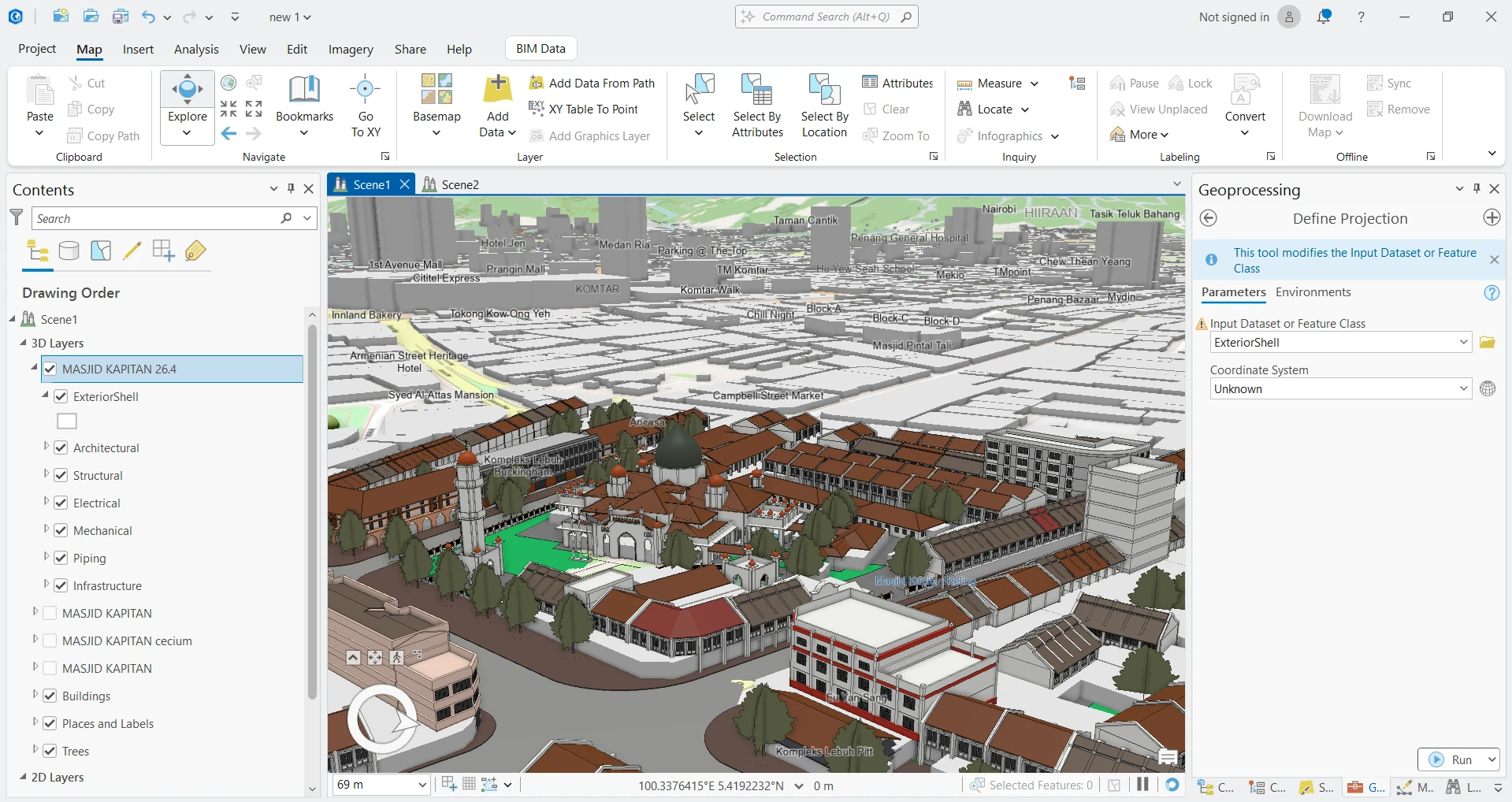The height and width of the screenshot is (802, 1512).
Task: Expand the Buildings layer
Action: [x=35, y=694]
